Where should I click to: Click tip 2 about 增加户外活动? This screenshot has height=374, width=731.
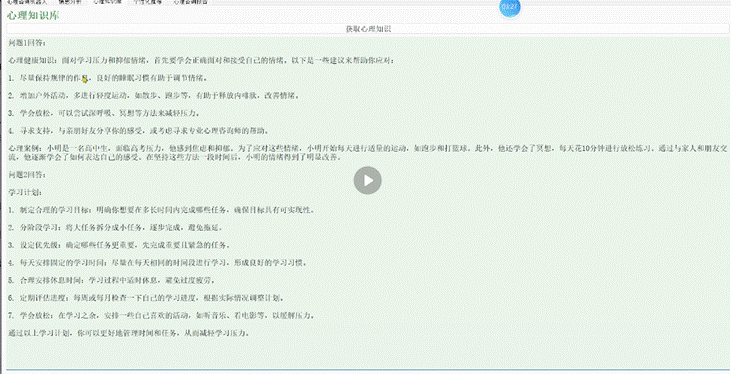point(153,96)
